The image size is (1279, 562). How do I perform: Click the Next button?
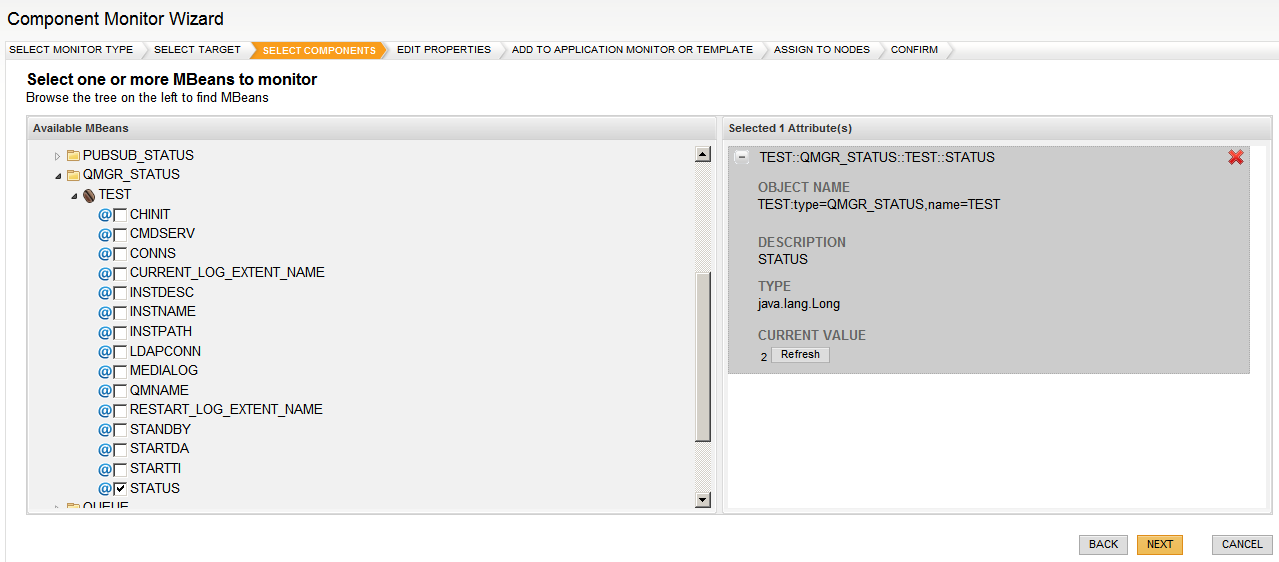pyautogui.click(x=1159, y=544)
